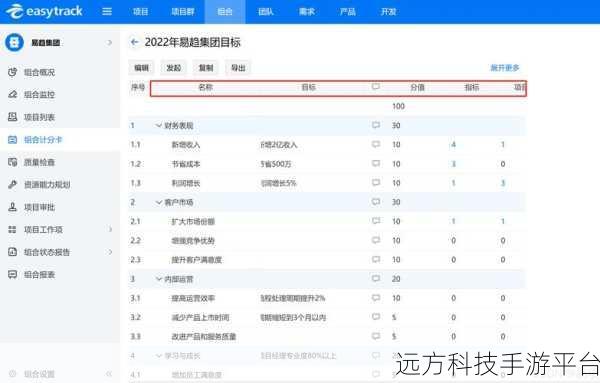Open comments for row 3 内部运营
This screenshot has height=383, width=600.
pos(376,279)
